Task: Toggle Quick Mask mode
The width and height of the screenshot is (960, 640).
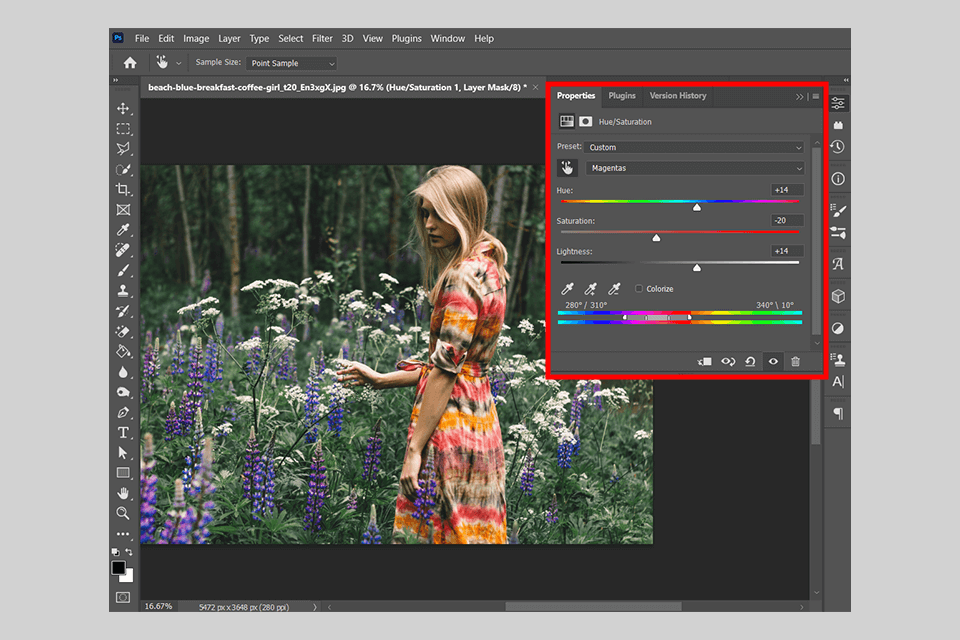Action: point(123,597)
